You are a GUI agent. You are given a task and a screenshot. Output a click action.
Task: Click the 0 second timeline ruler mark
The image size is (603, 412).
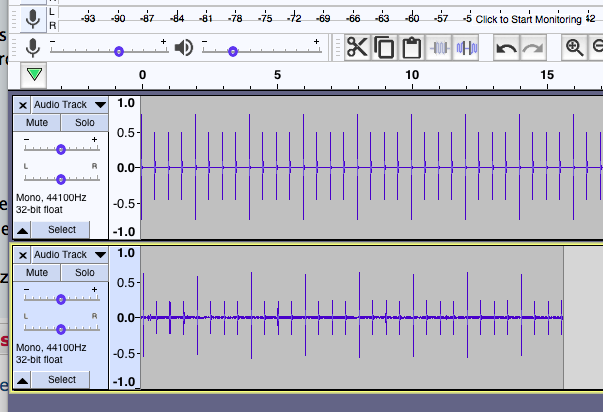(x=142, y=75)
